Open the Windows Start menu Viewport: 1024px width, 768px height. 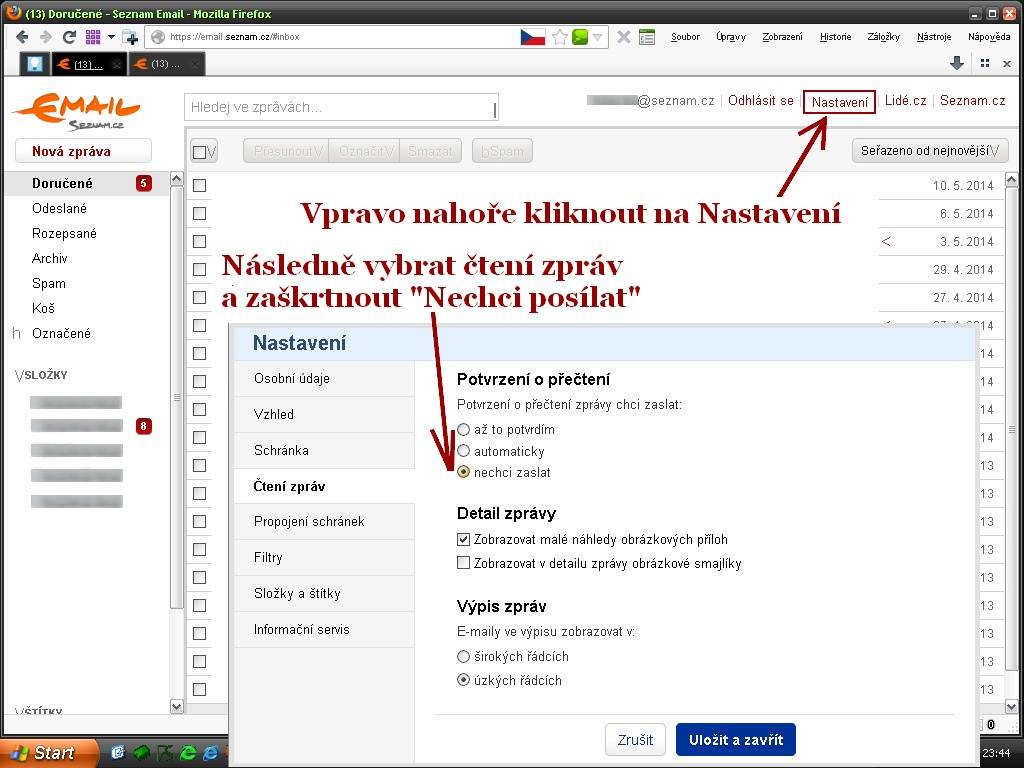coord(49,753)
